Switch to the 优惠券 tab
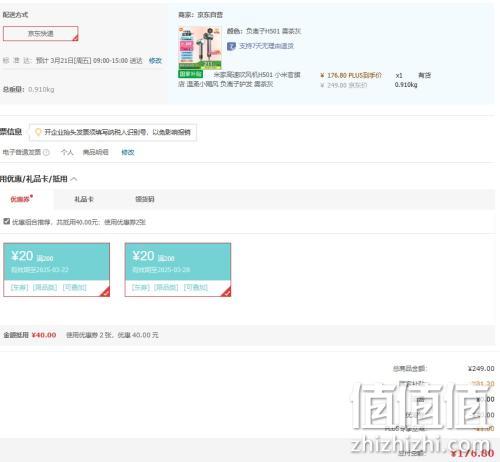Viewport: 500px width, 462px height. [22, 199]
